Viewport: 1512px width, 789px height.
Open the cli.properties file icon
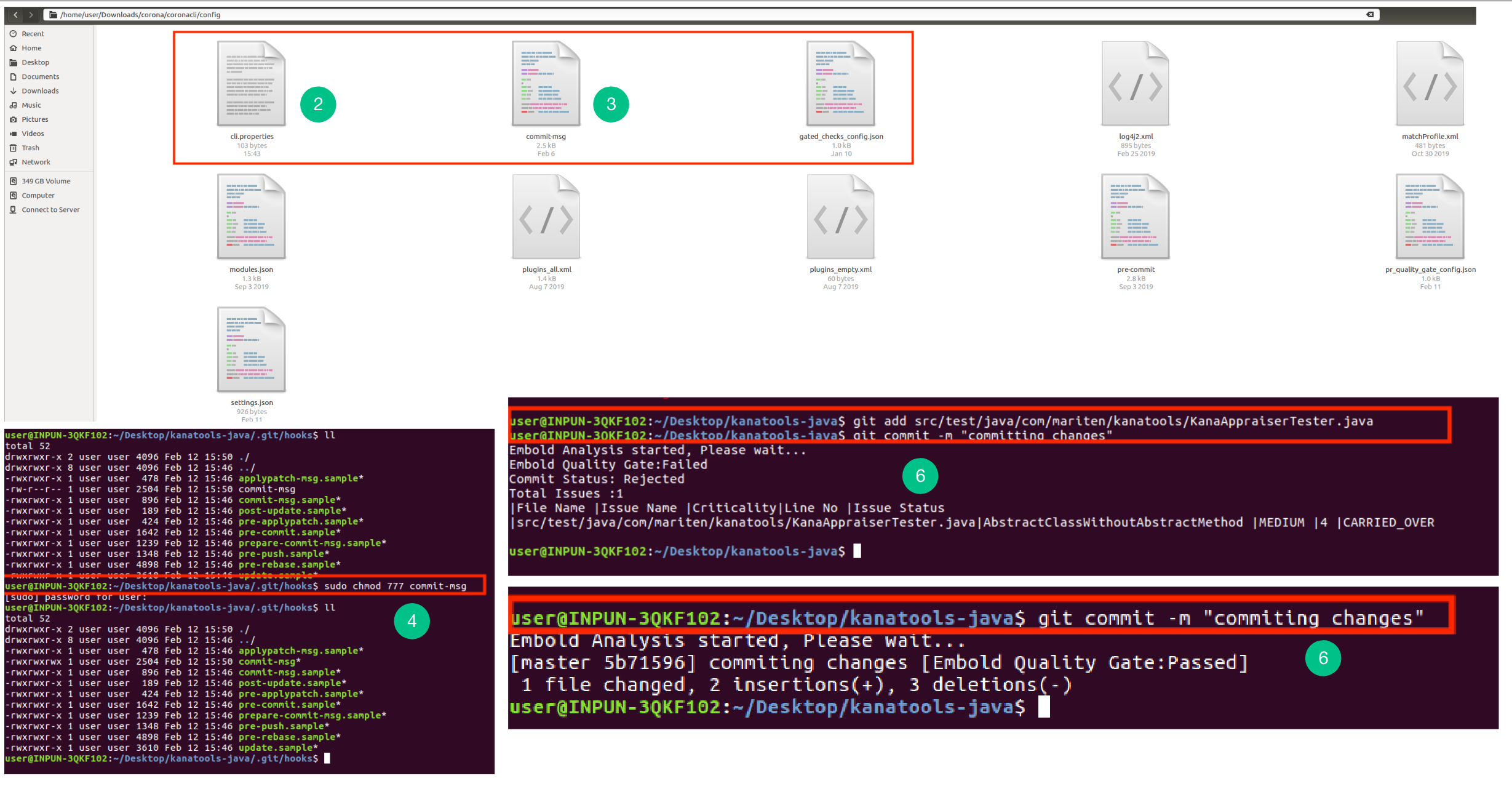click(x=251, y=84)
